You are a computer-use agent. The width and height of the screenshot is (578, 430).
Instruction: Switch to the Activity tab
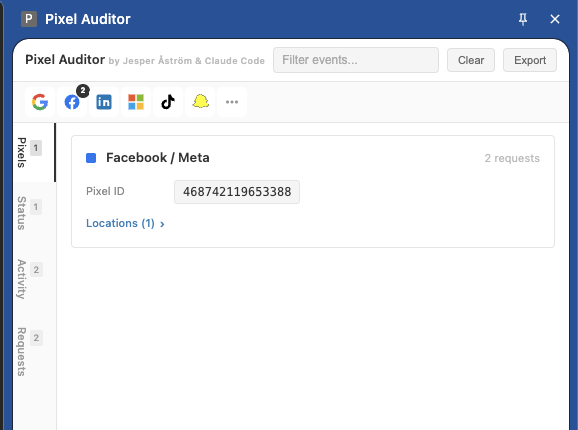pos(34,279)
